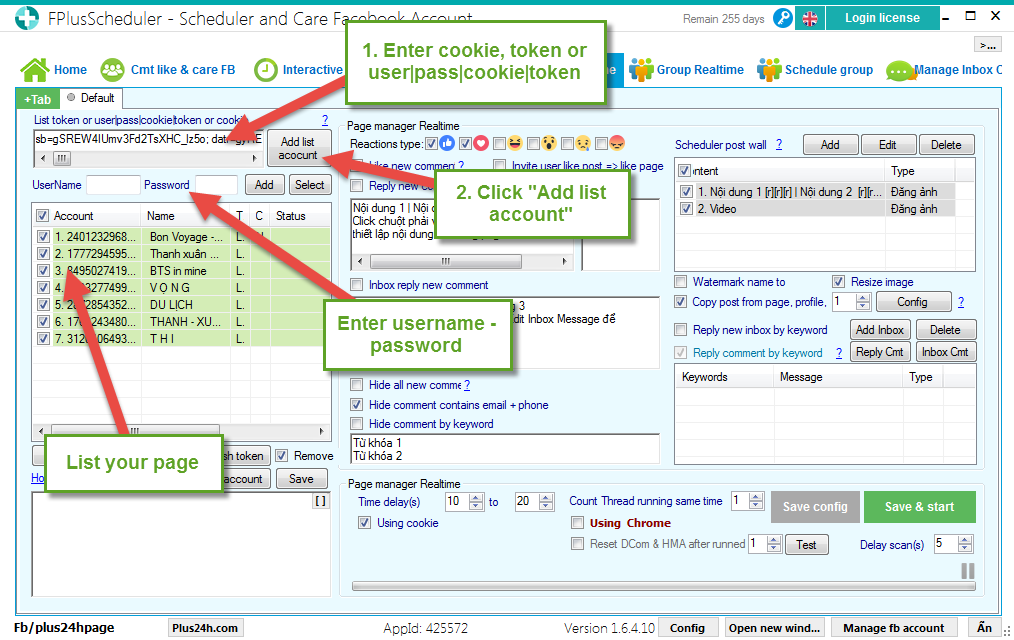Viewport: 1014px width, 640px height.
Task: Click the crying Sad reaction icon
Action: tap(583, 143)
